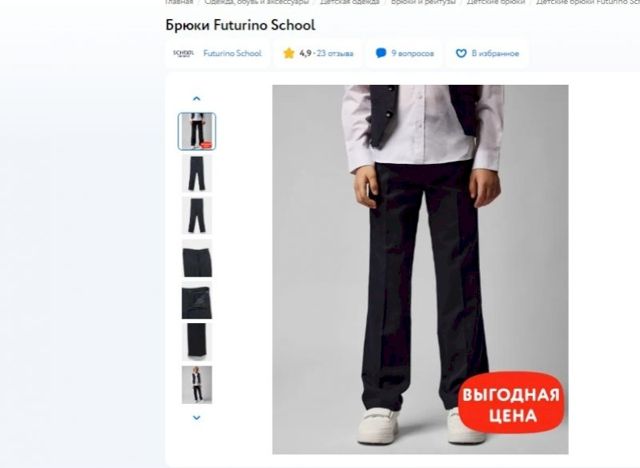Click the blue speech bubble questions icon
The image size is (640, 468).
click(x=381, y=53)
